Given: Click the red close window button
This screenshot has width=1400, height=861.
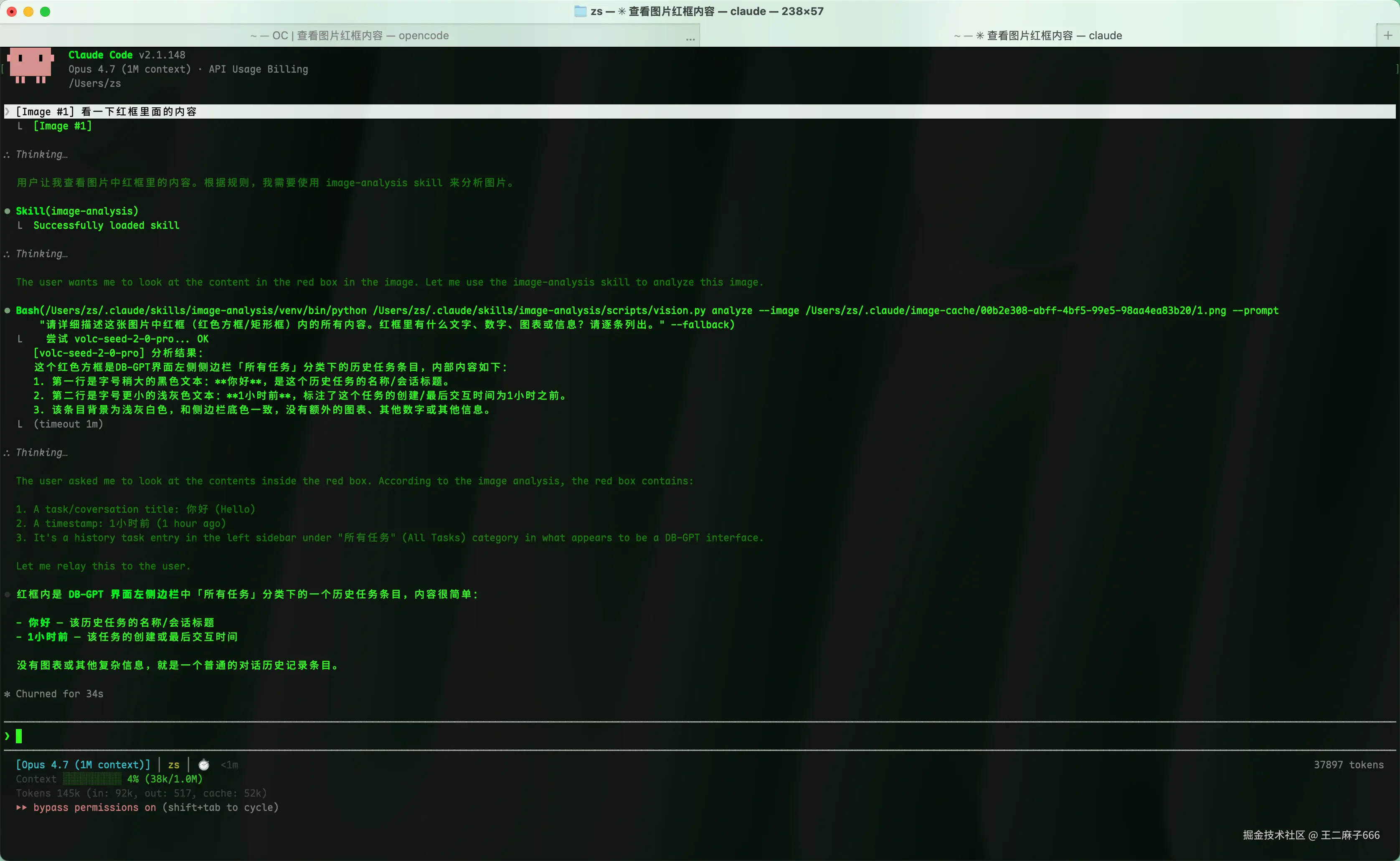Looking at the screenshot, I should tap(11, 11).
